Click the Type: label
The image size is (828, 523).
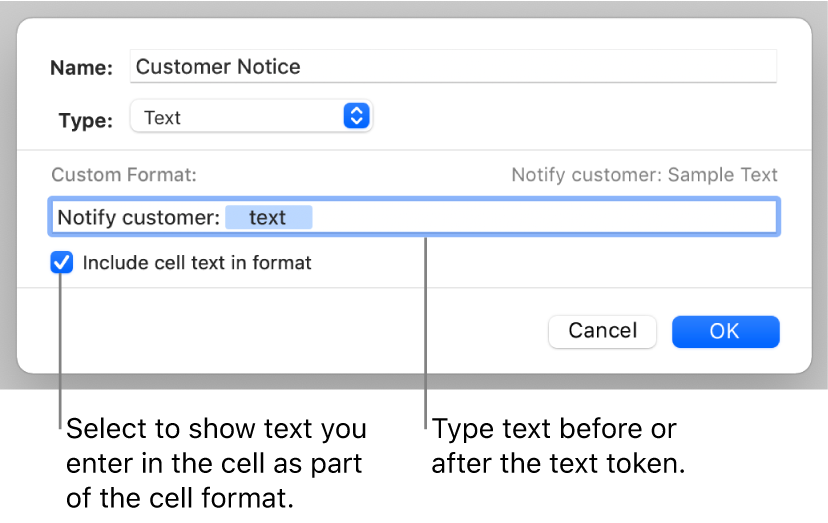pos(86,120)
